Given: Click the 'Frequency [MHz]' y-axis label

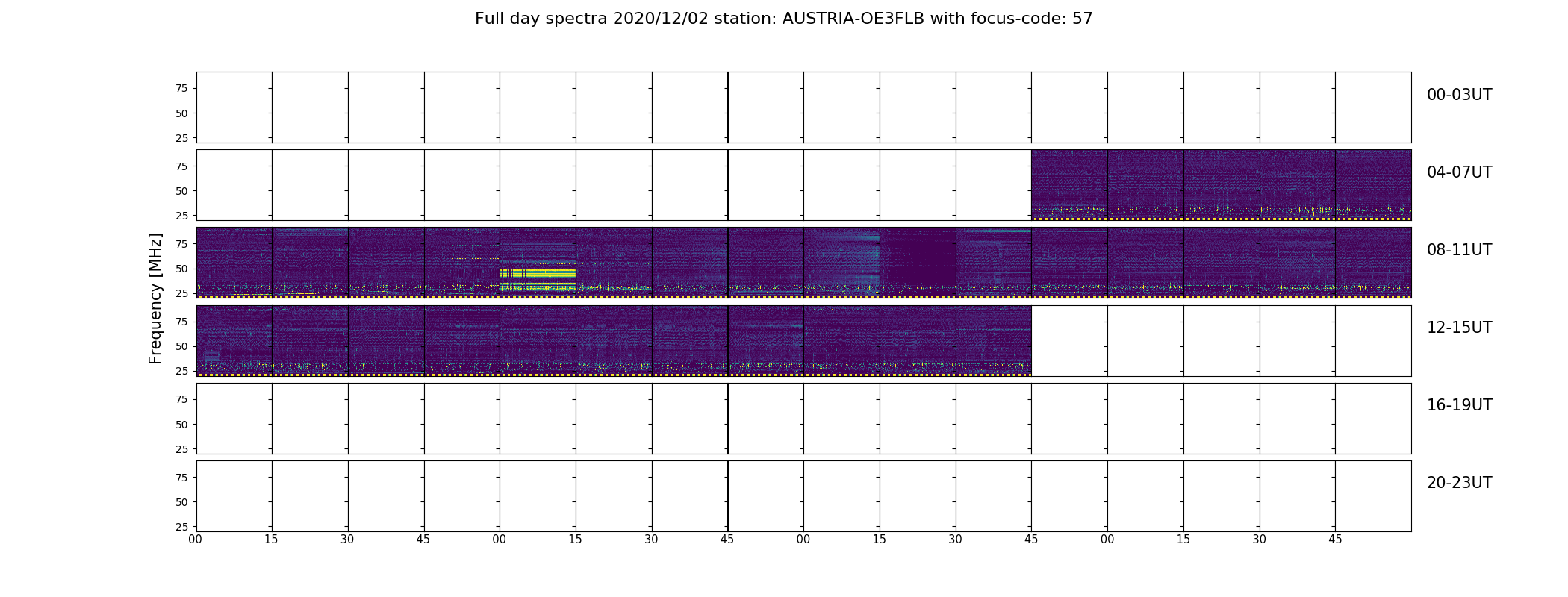Looking at the screenshot, I should tap(155, 298).
